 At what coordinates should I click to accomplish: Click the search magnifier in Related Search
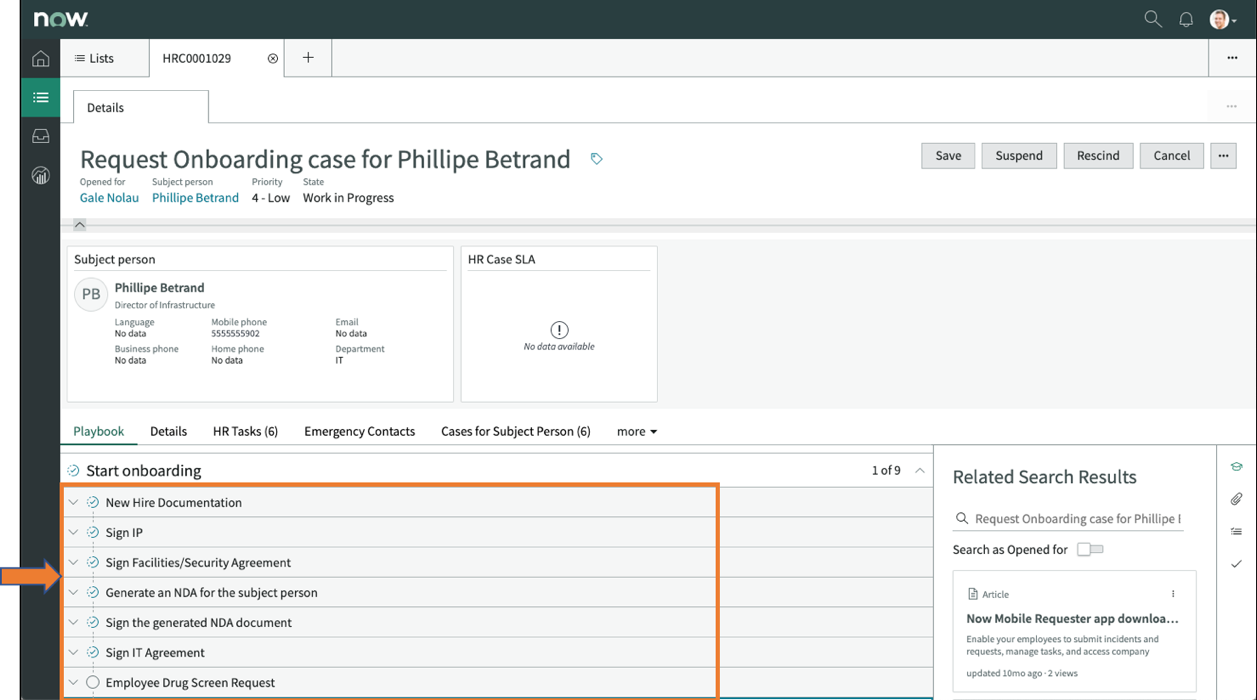[962, 519]
